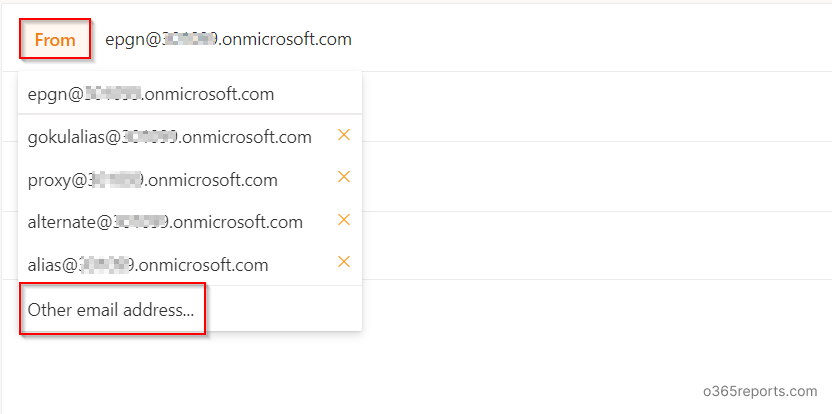Remove the gokulalias address with its X icon

[344, 135]
